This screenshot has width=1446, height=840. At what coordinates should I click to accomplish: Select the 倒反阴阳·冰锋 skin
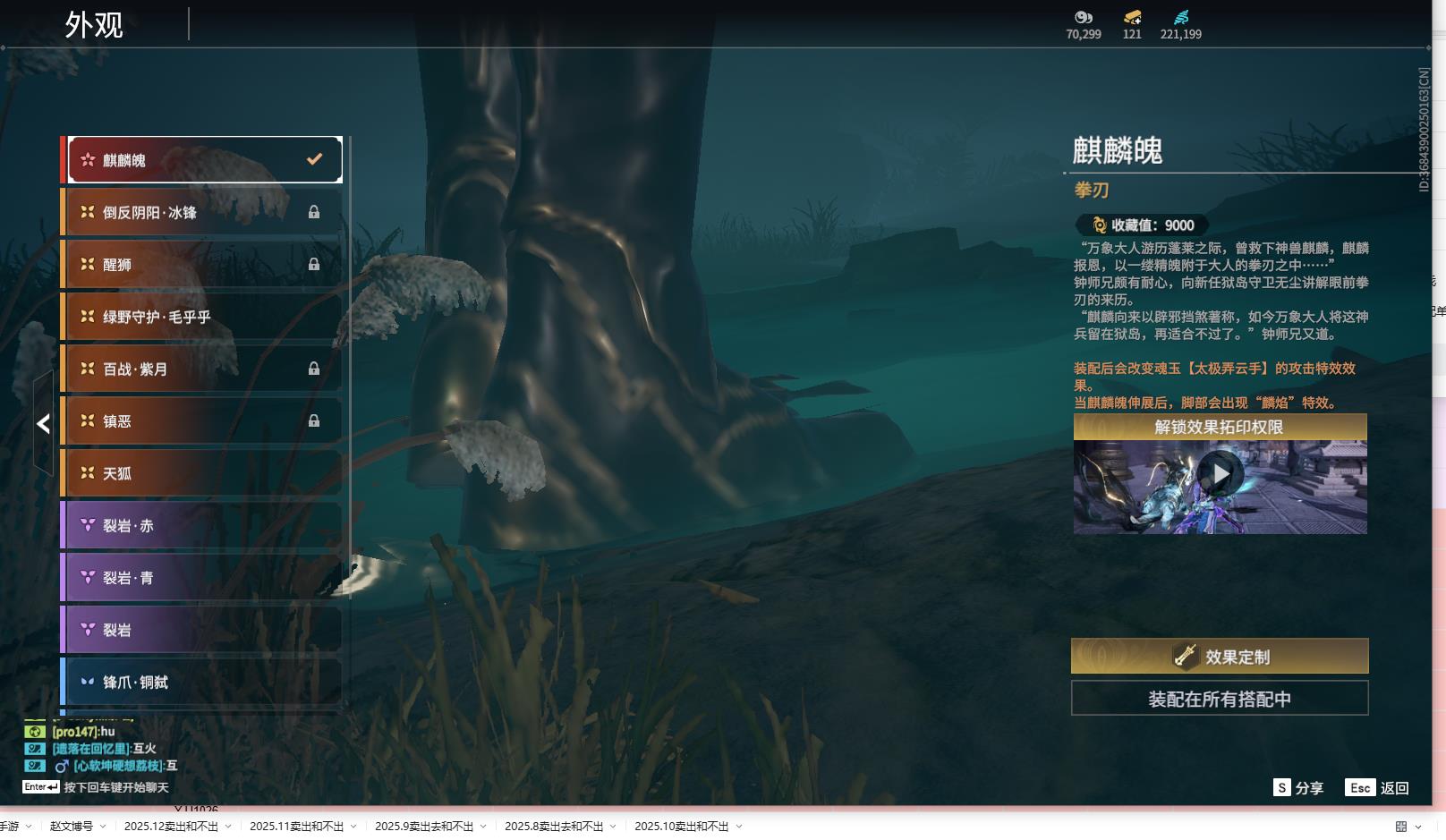(201, 212)
